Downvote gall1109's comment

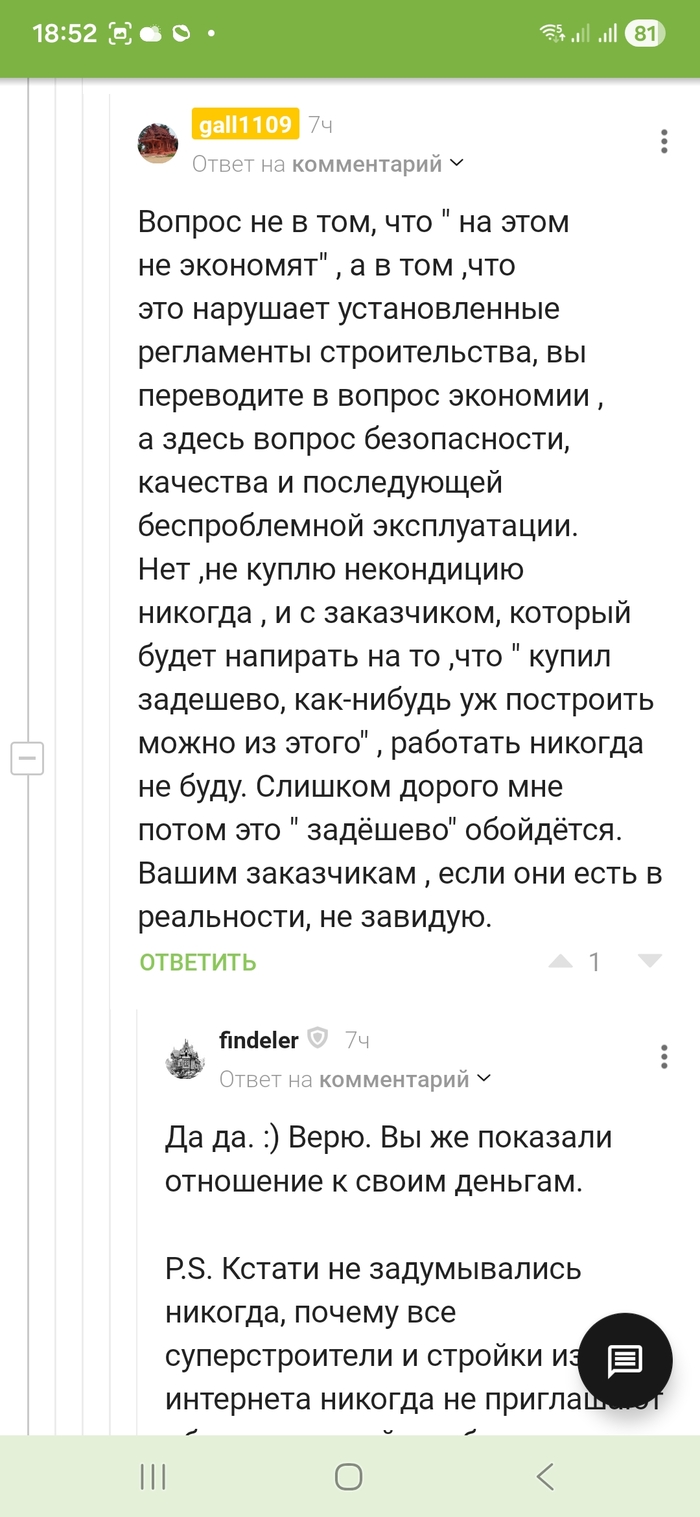tap(650, 962)
